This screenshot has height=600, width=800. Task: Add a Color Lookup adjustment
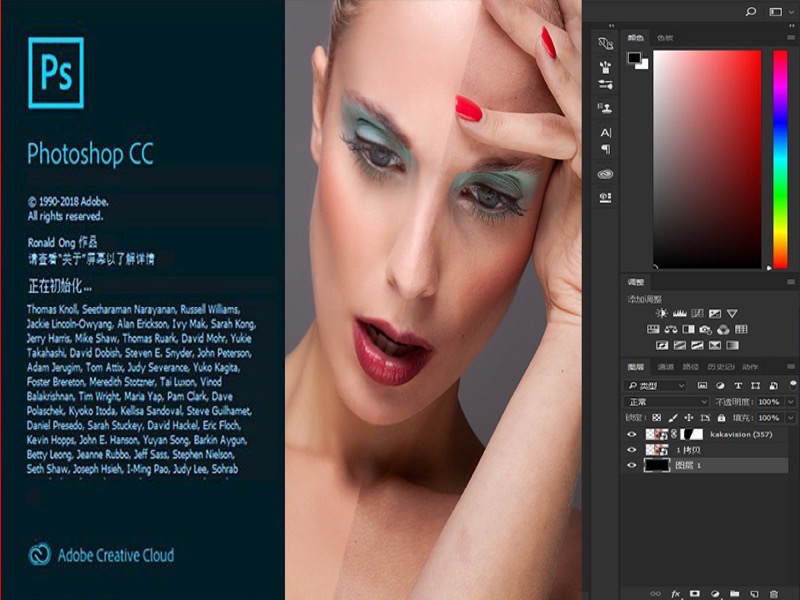pos(741,330)
